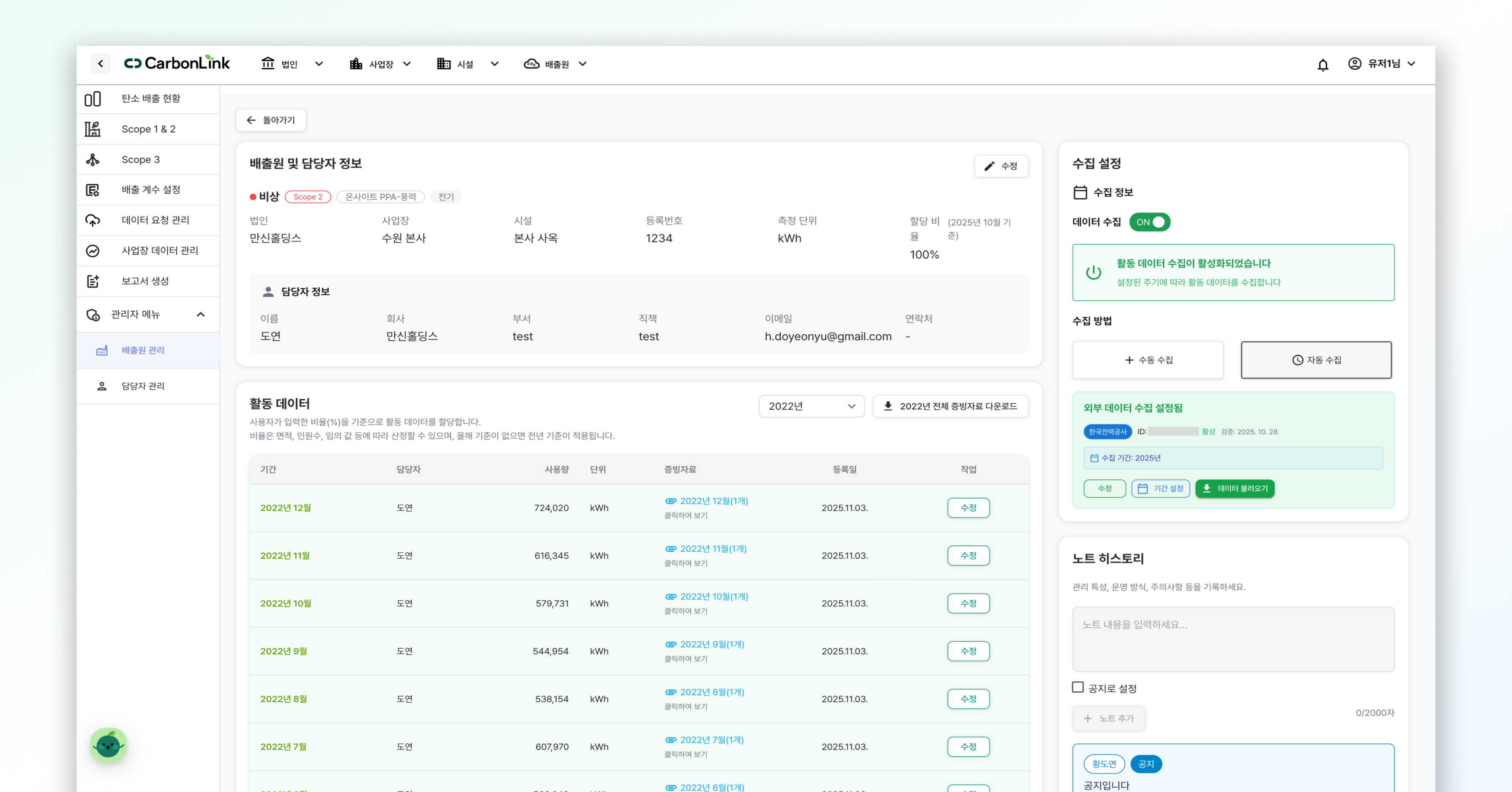Image resolution: width=1512 pixels, height=792 pixels.
Task: Click the 관리자 메뉴 shield icon
Action: click(93, 315)
